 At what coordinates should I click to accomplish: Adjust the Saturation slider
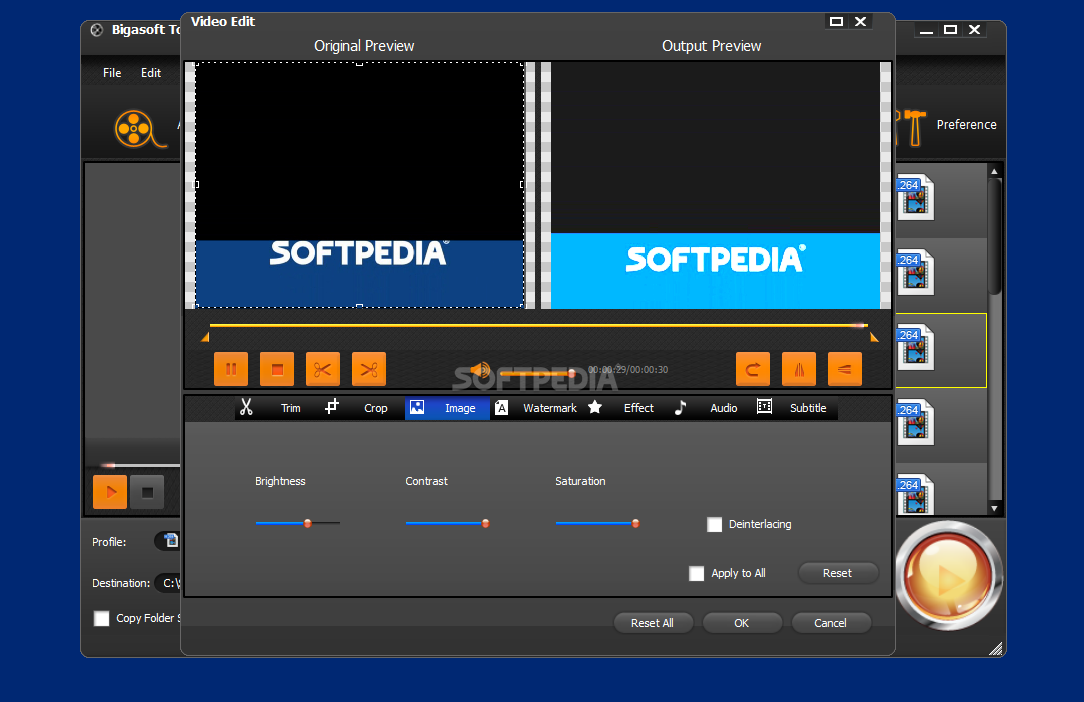(597, 524)
